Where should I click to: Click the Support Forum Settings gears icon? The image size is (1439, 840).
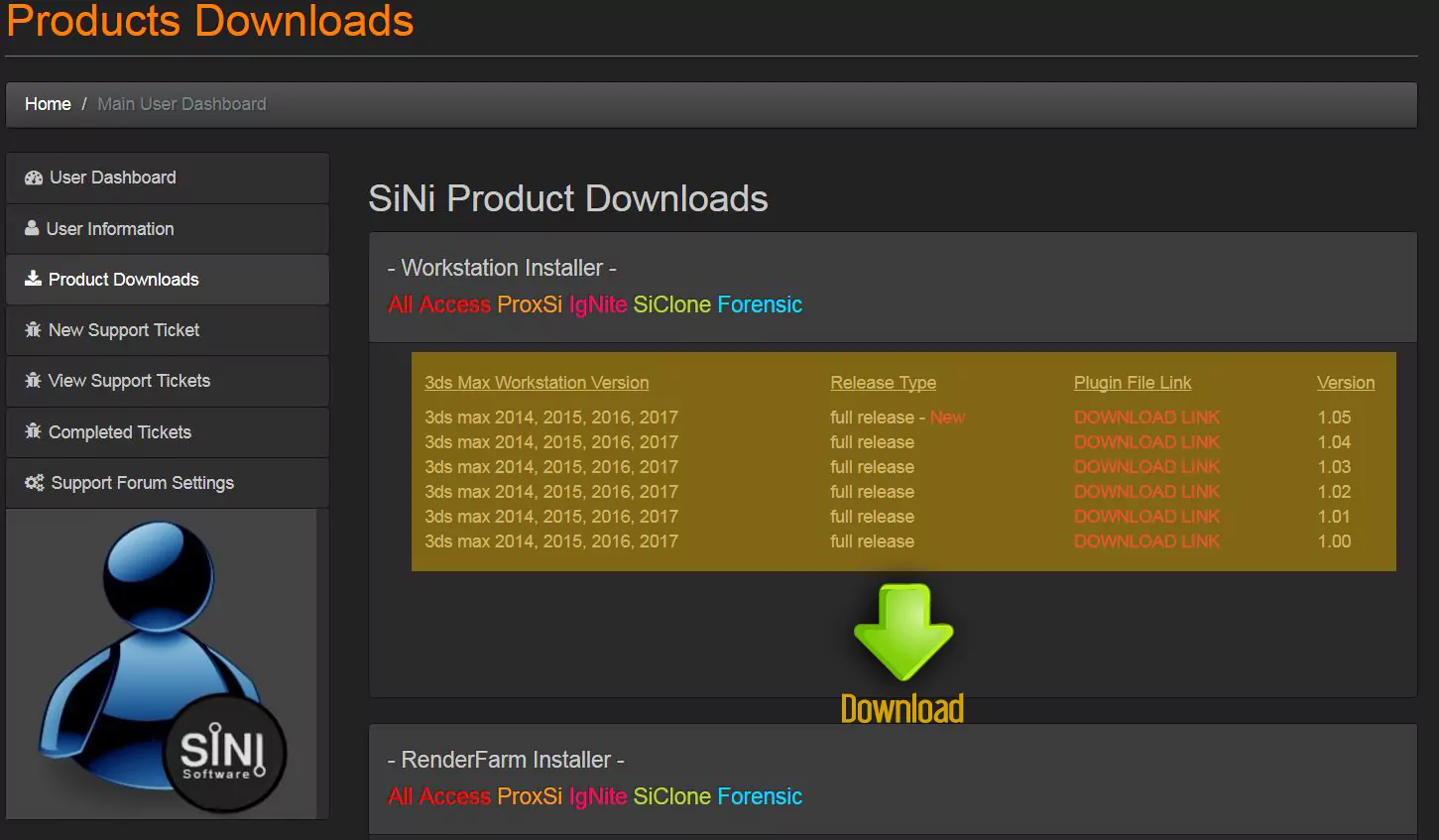[34, 482]
